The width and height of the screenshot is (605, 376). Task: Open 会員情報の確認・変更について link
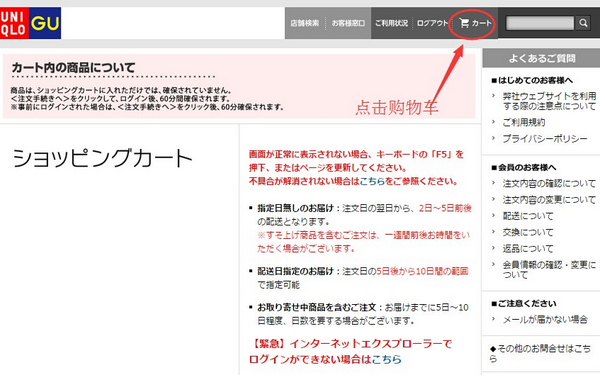coord(549,270)
